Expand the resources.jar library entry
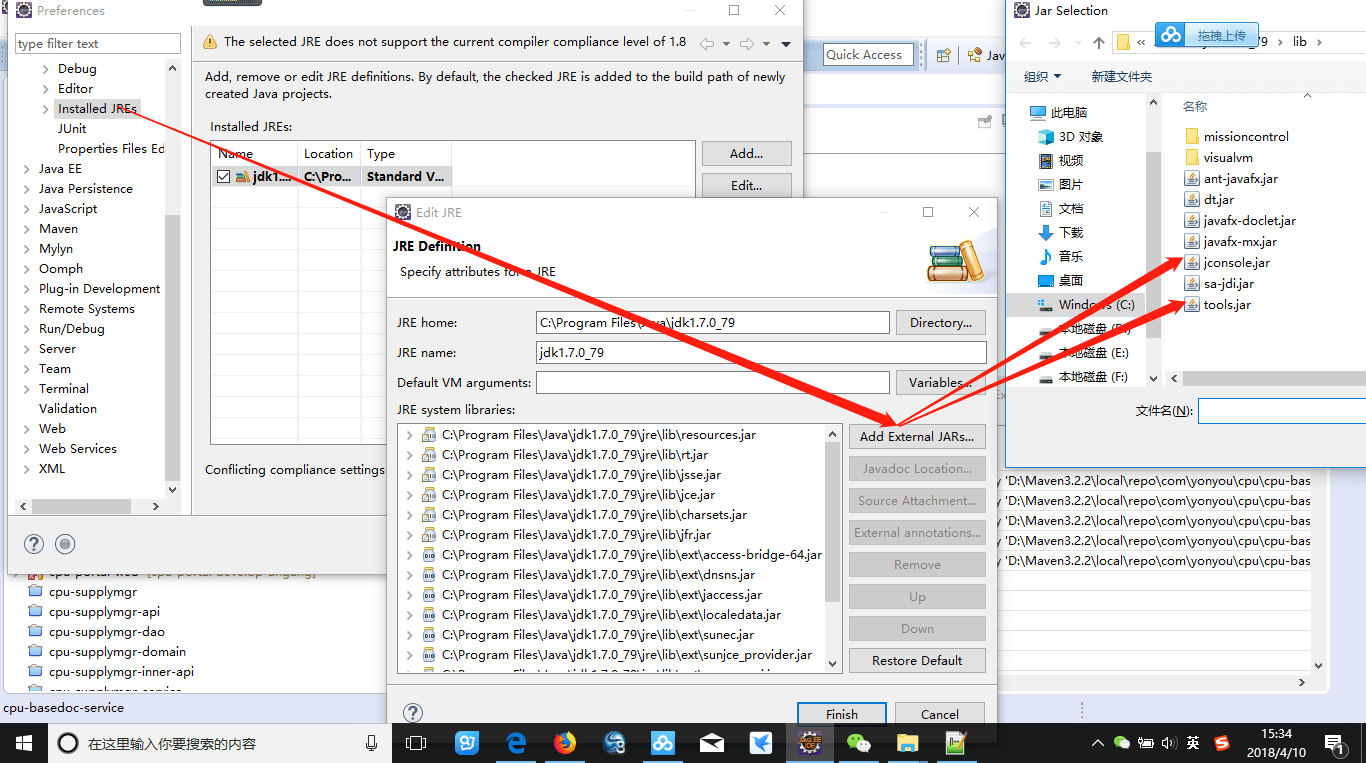Screen dimensions: 1366x763 point(406,435)
